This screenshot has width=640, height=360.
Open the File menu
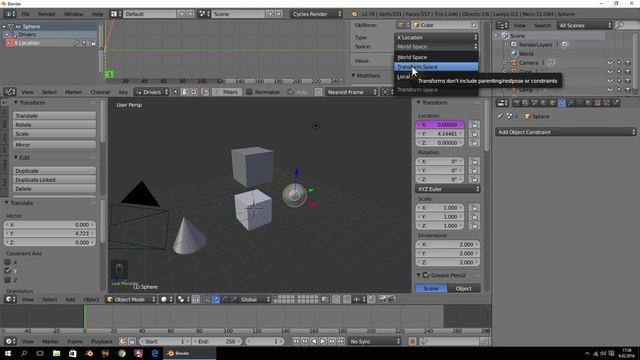(x=25, y=14)
